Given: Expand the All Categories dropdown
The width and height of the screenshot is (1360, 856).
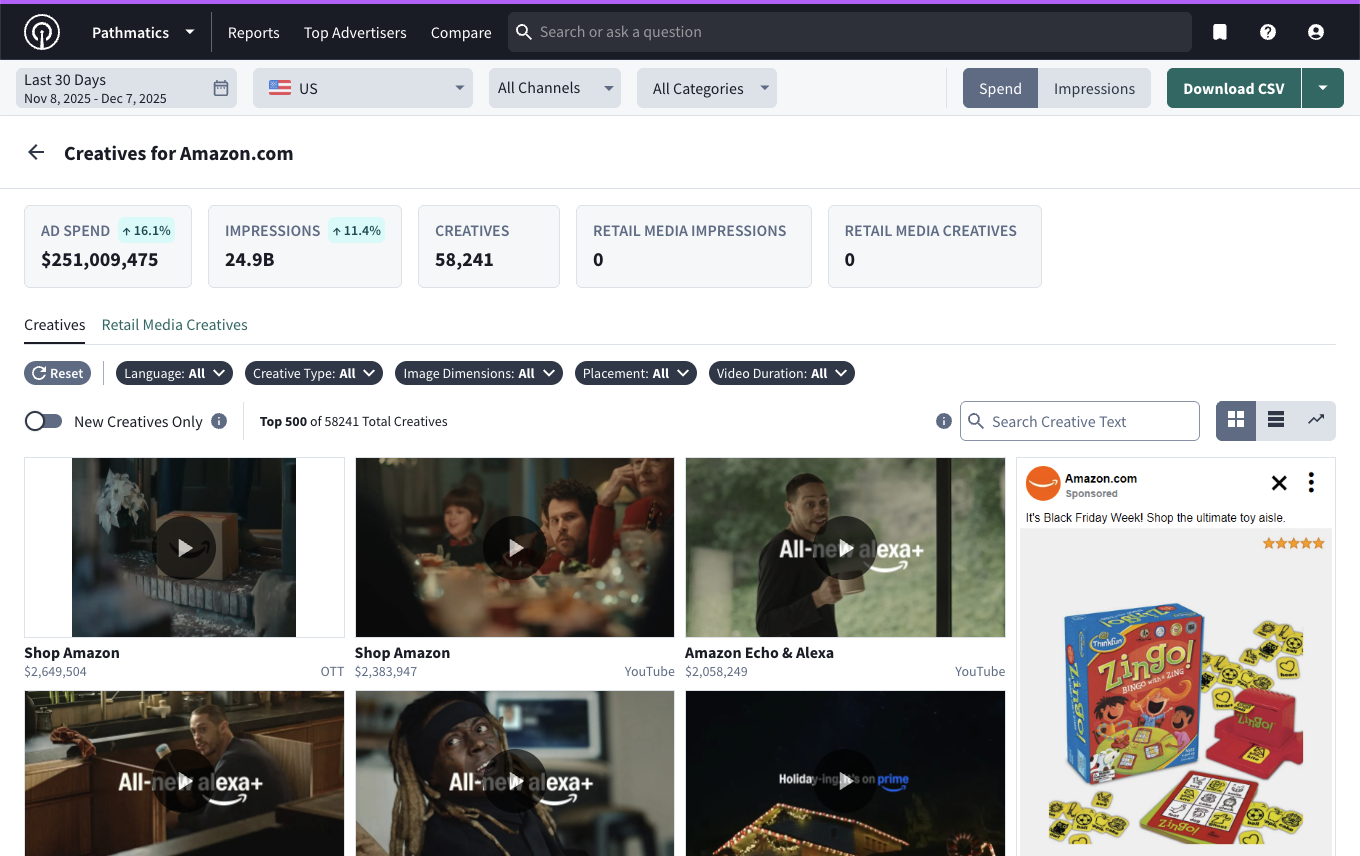Looking at the screenshot, I should pyautogui.click(x=707, y=88).
